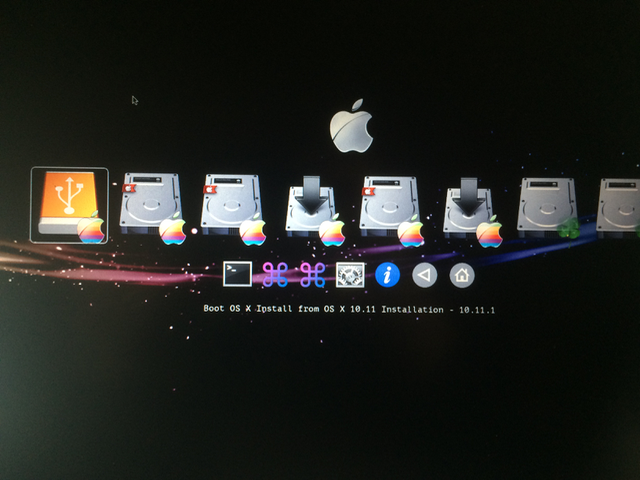The image size is (640, 480).
Task: Select the third hard drive with red recovery badge
Action: click(x=391, y=211)
